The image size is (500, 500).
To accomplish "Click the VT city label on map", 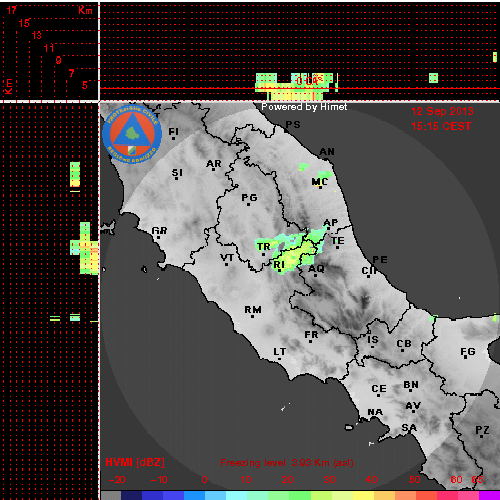I will [227, 258].
